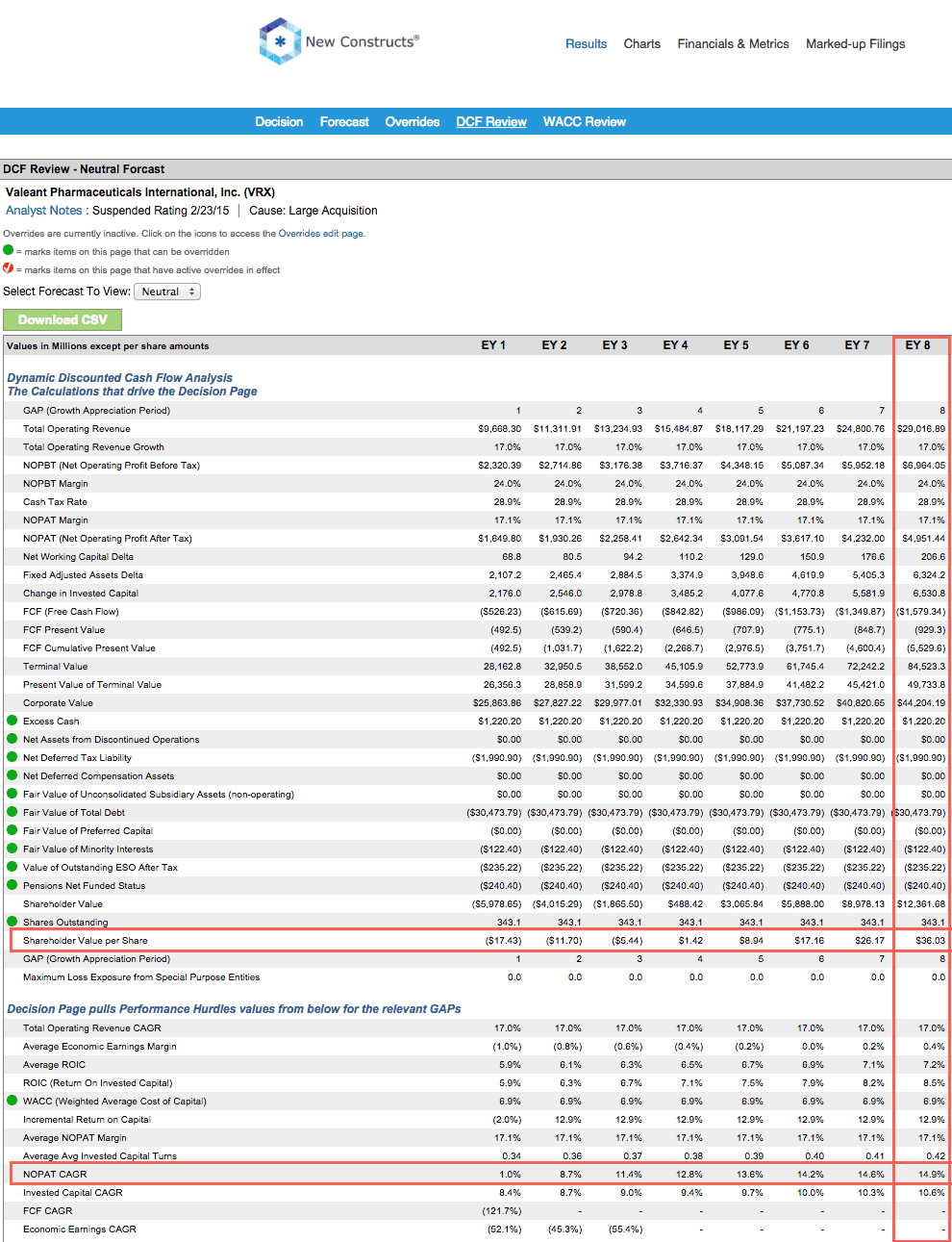This screenshot has height=1242, width=952.
Task: Open the Charts tab
Action: [641, 44]
